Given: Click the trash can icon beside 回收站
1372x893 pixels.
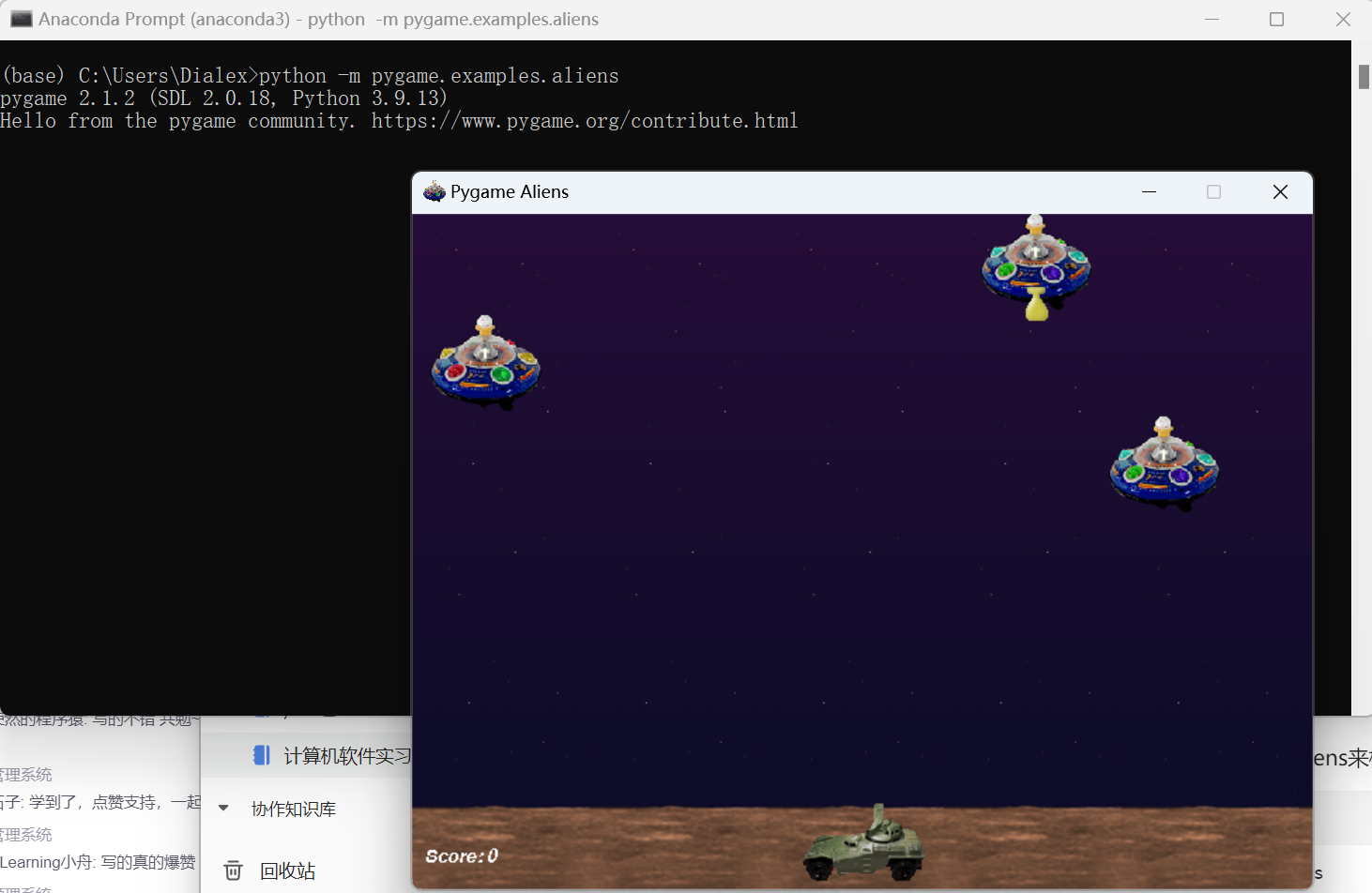Looking at the screenshot, I should [x=233, y=870].
